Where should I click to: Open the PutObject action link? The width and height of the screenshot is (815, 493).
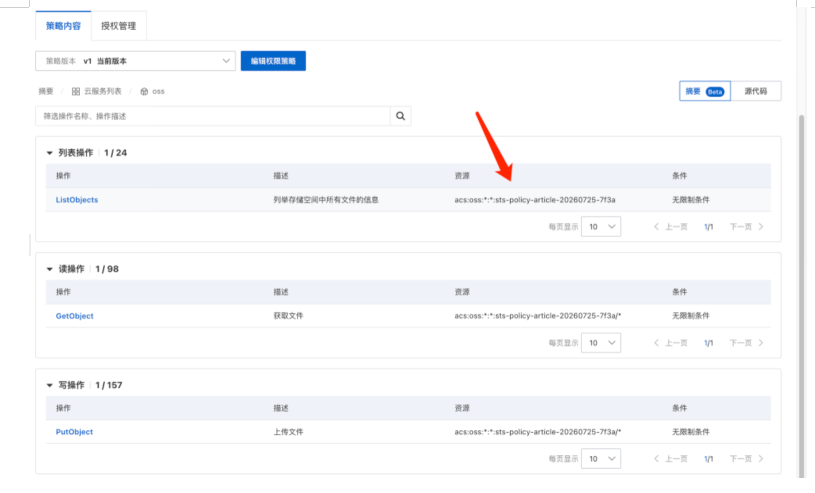point(74,432)
